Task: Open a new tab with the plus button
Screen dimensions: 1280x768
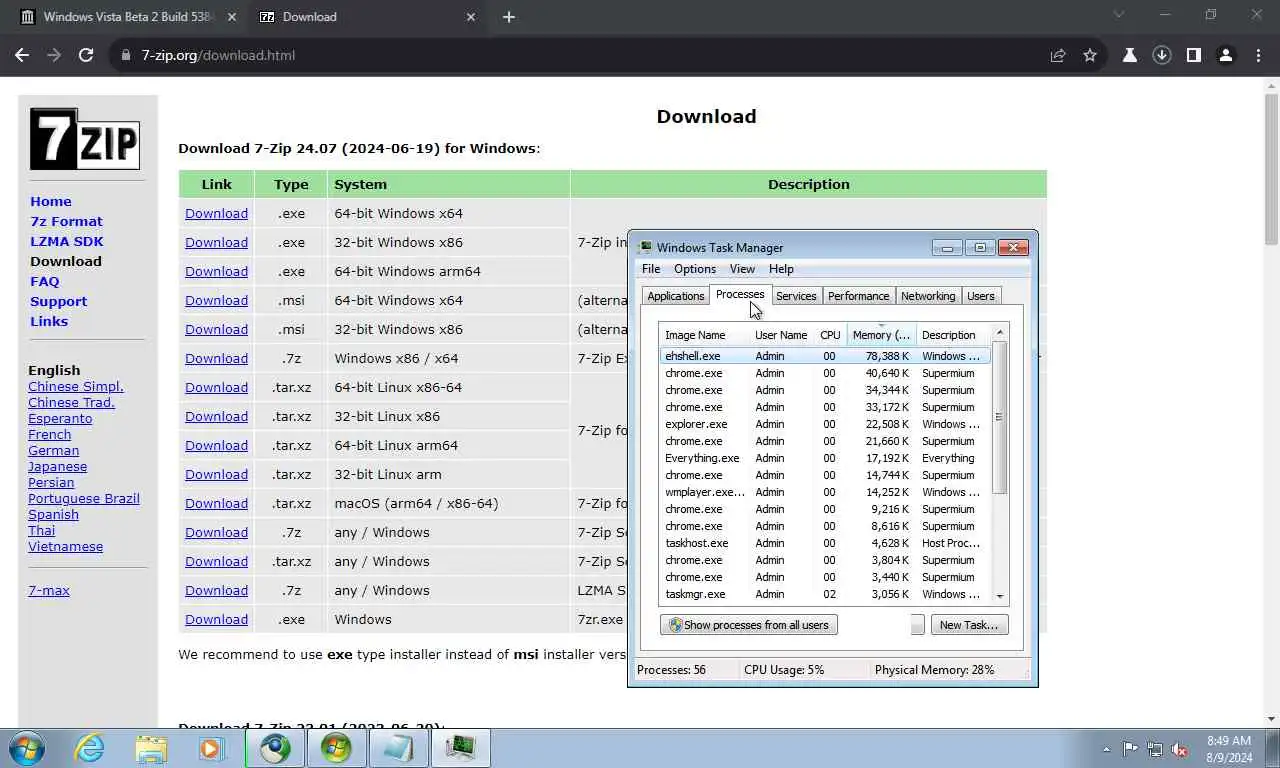Action: pyautogui.click(x=509, y=17)
